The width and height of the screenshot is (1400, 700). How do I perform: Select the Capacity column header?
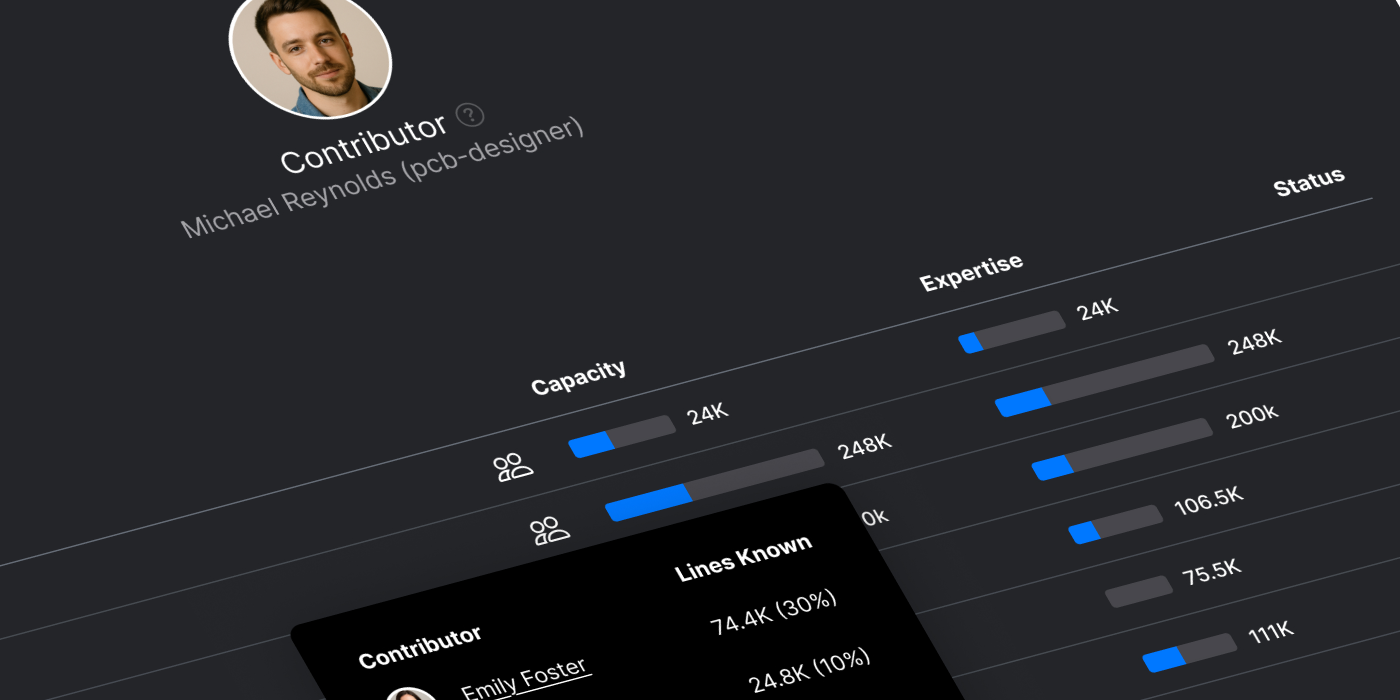click(579, 377)
